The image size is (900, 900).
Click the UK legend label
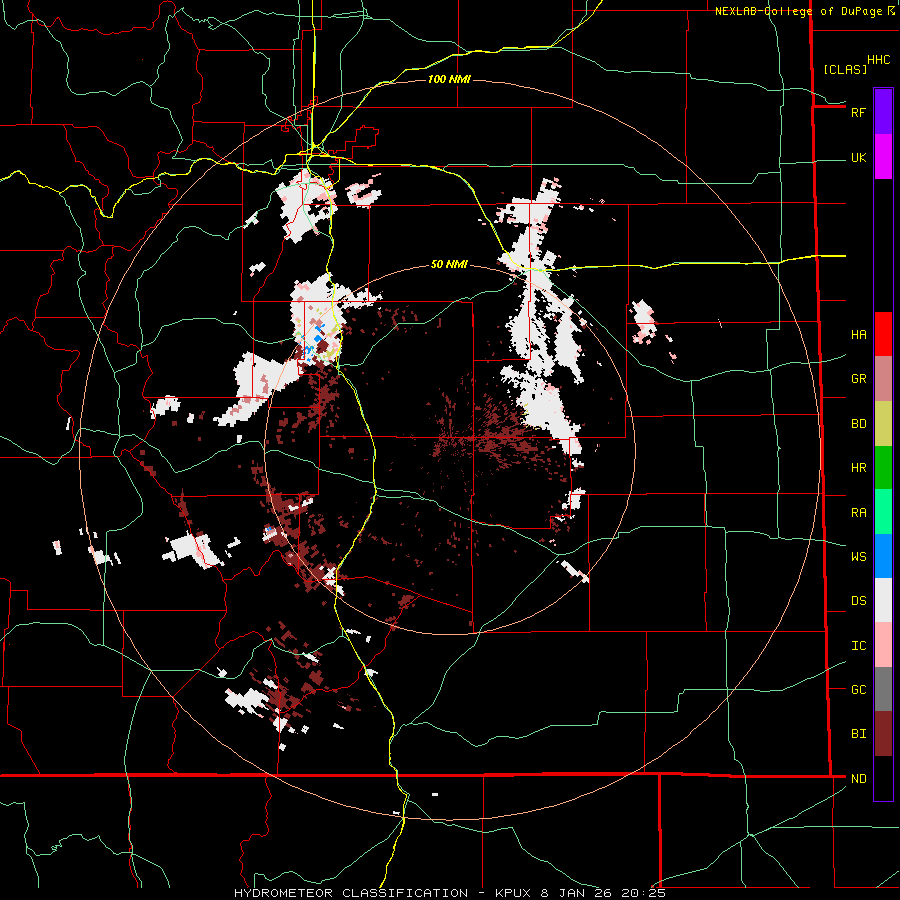tap(858, 158)
